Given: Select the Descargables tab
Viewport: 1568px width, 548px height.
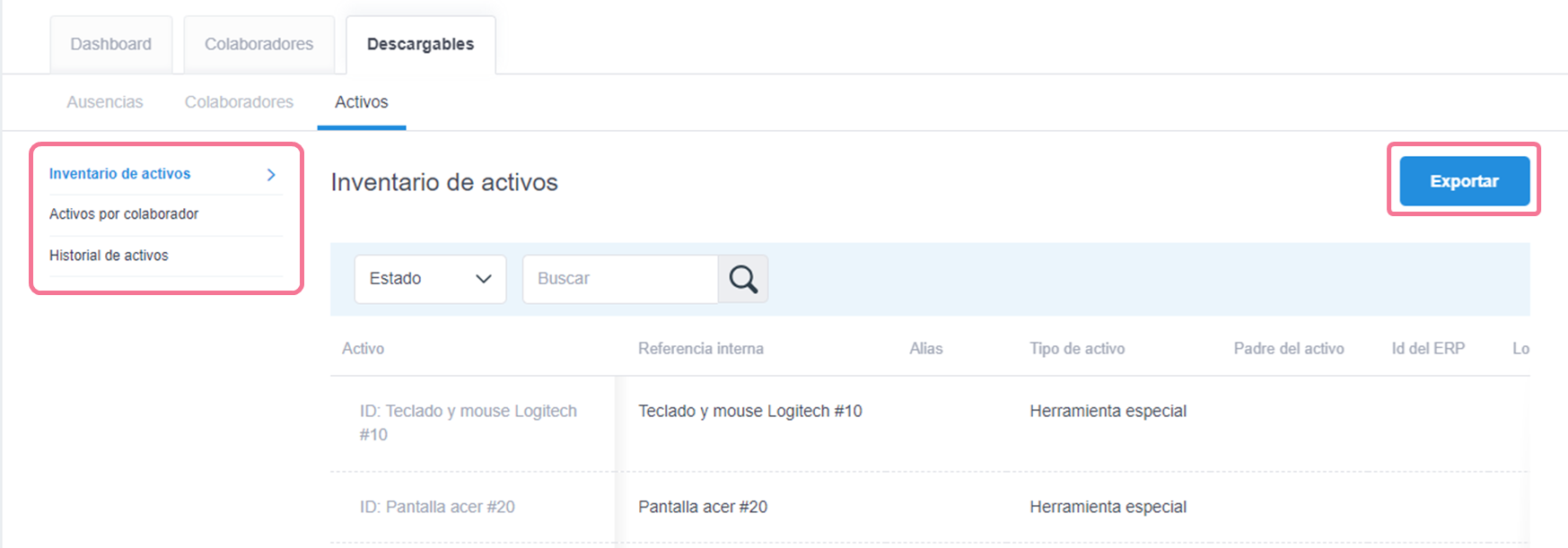Looking at the screenshot, I should (420, 44).
